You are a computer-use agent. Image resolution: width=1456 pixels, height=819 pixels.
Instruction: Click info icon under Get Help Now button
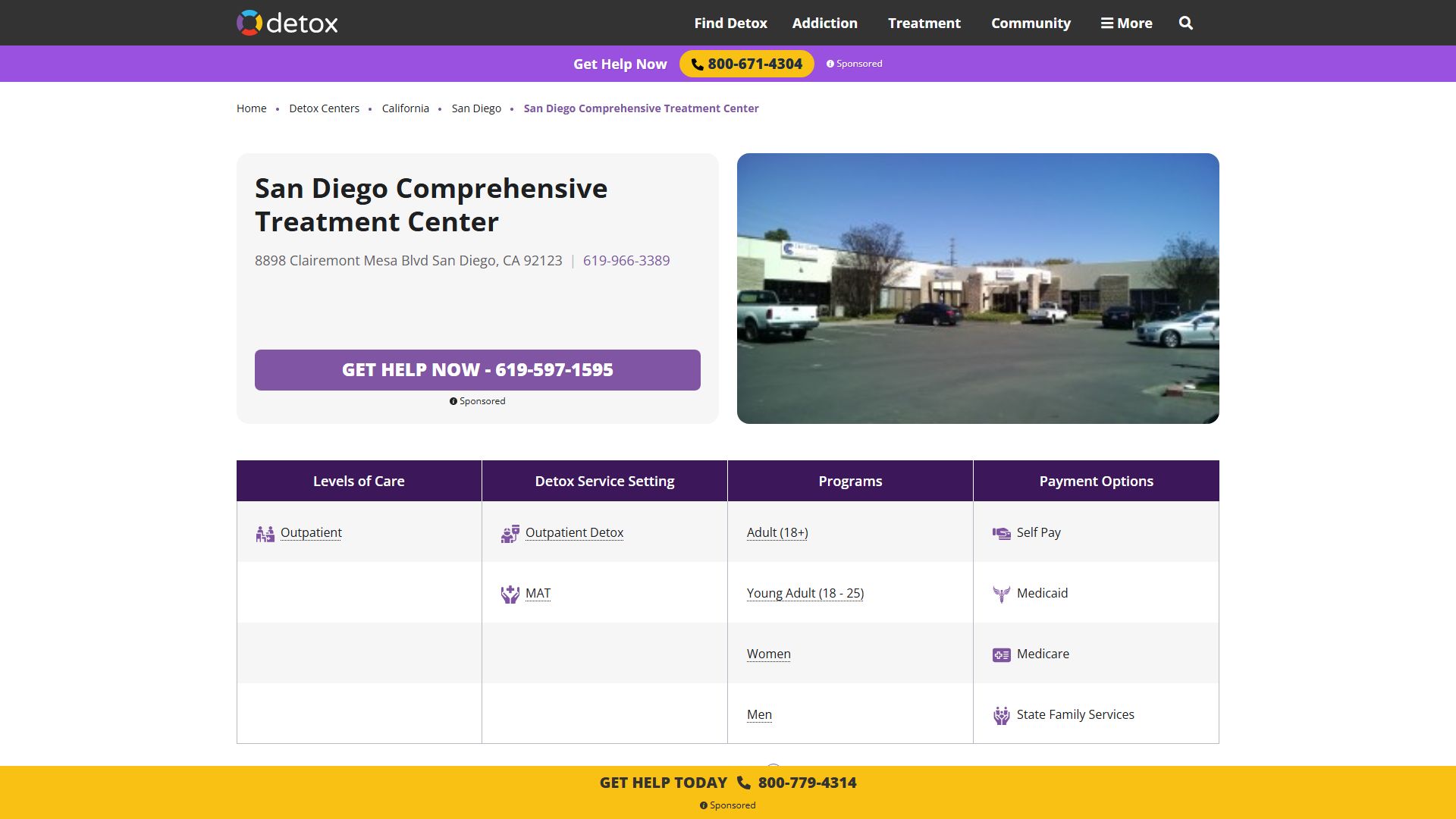[x=453, y=401]
